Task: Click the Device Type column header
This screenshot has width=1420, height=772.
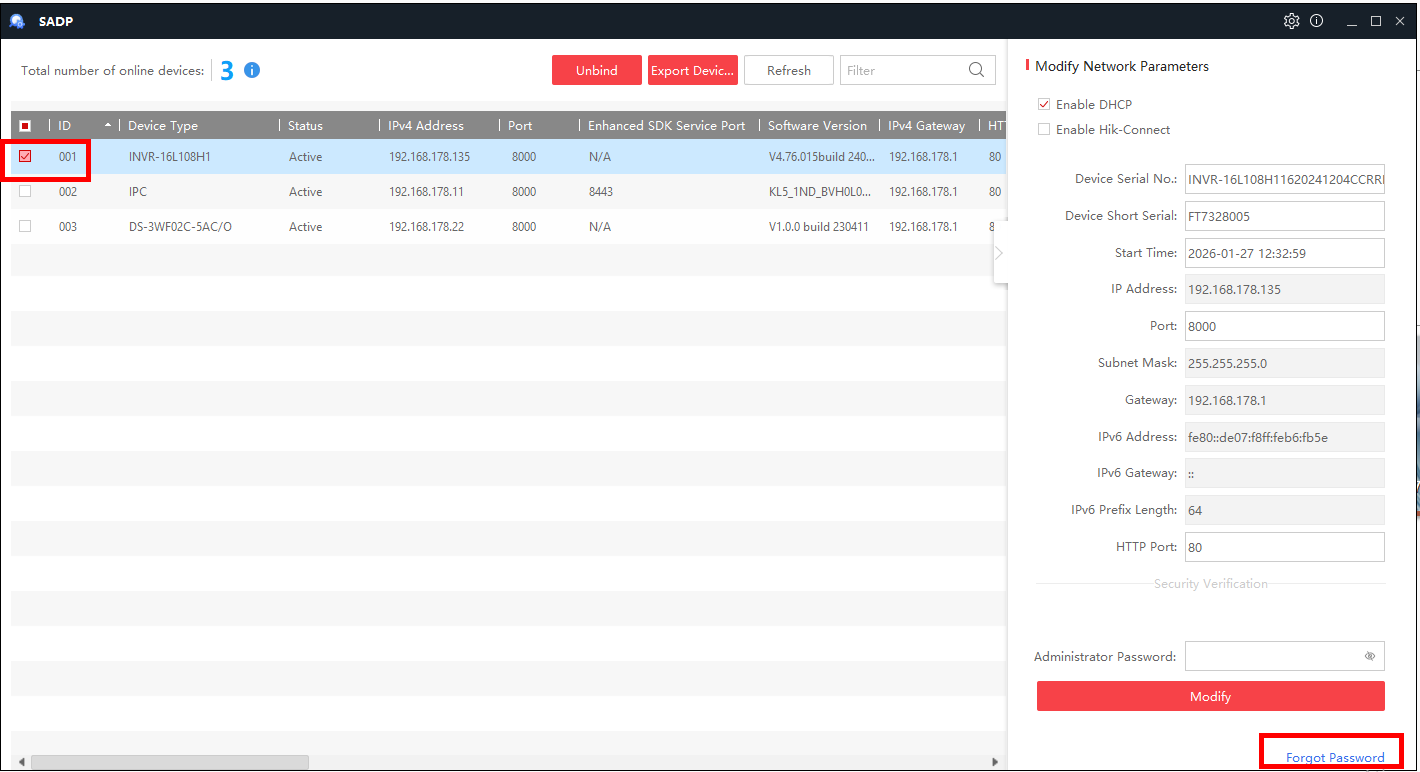Action: [163, 126]
